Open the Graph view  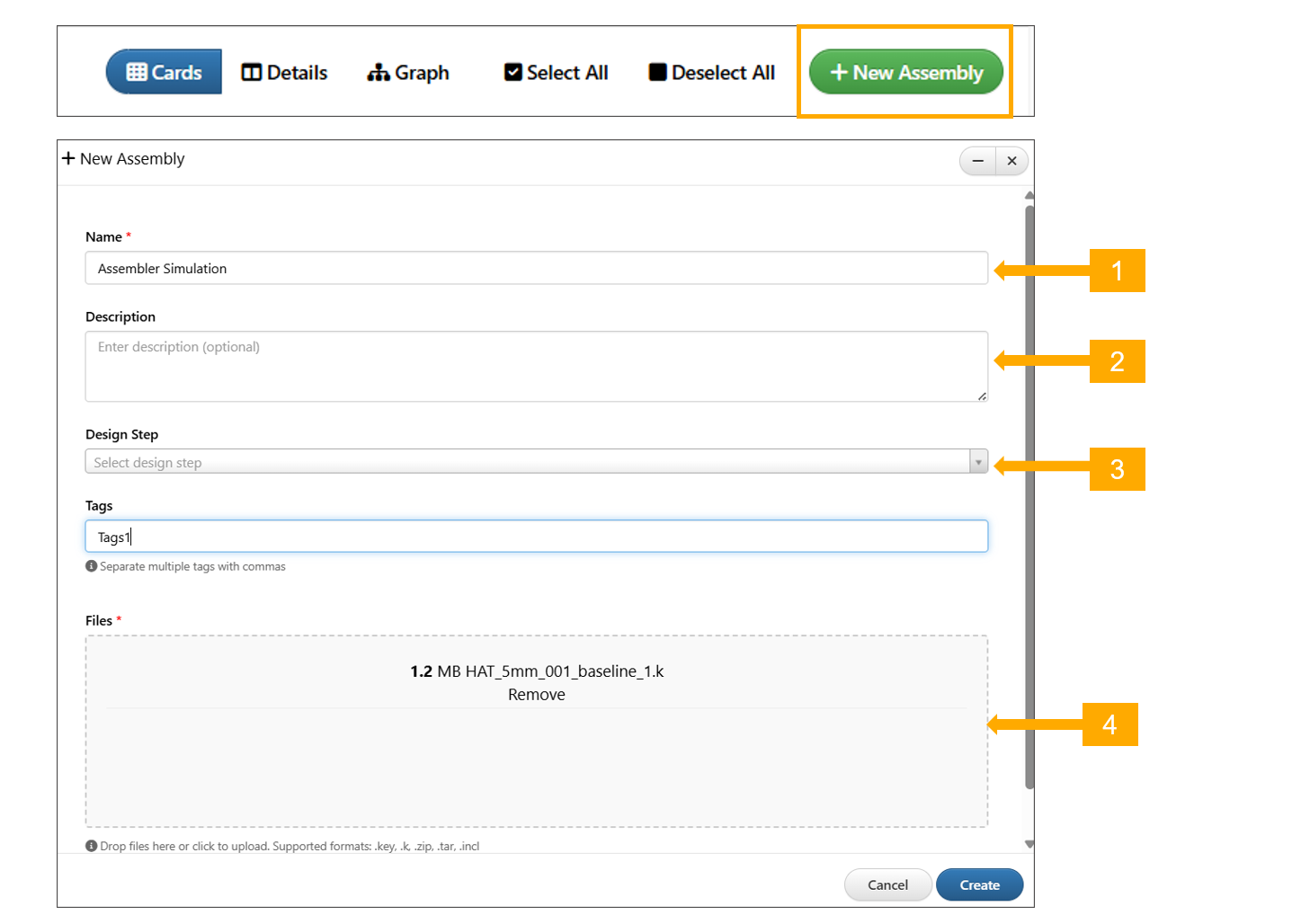pos(408,73)
